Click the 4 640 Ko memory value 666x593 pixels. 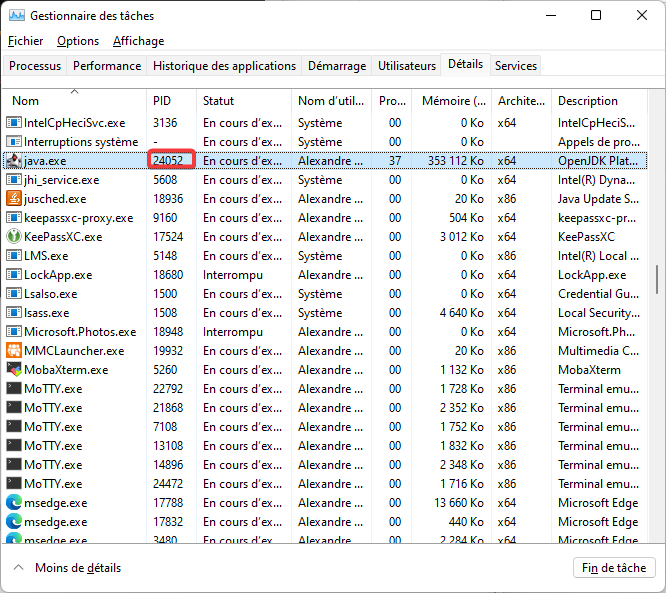pos(462,313)
